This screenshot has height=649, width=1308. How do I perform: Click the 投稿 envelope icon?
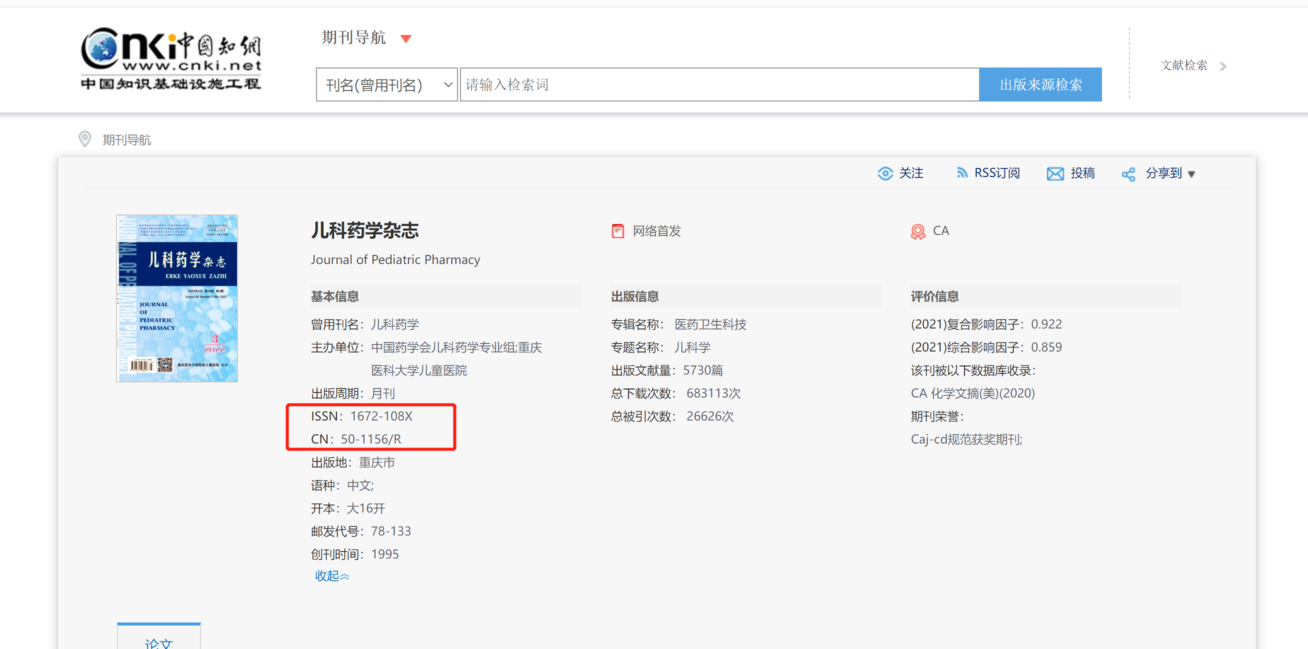pos(1055,172)
